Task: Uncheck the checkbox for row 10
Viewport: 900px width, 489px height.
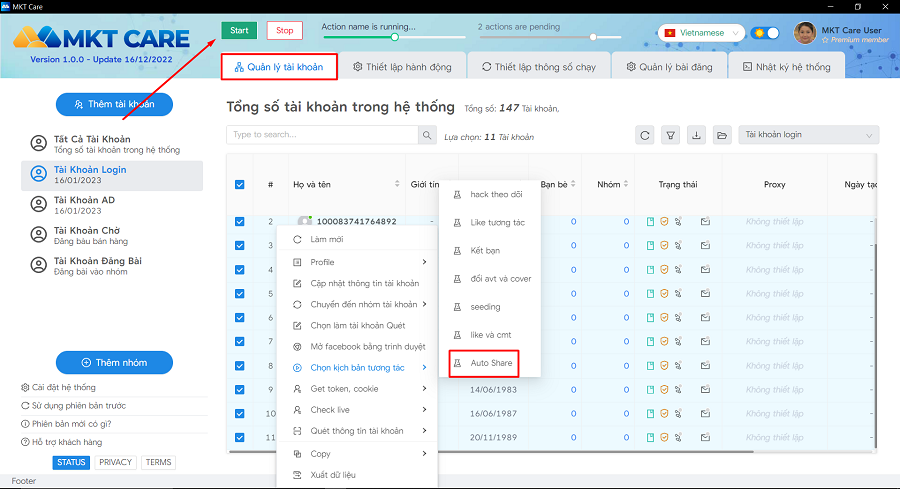Action: pos(240,413)
